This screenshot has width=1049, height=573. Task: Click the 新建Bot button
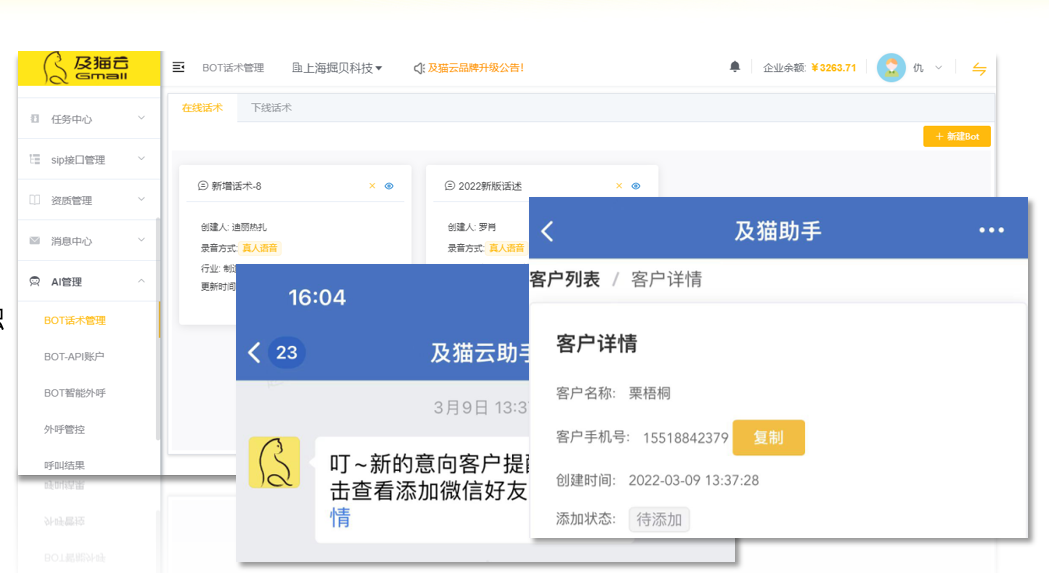pyautogui.click(x=957, y=136)
